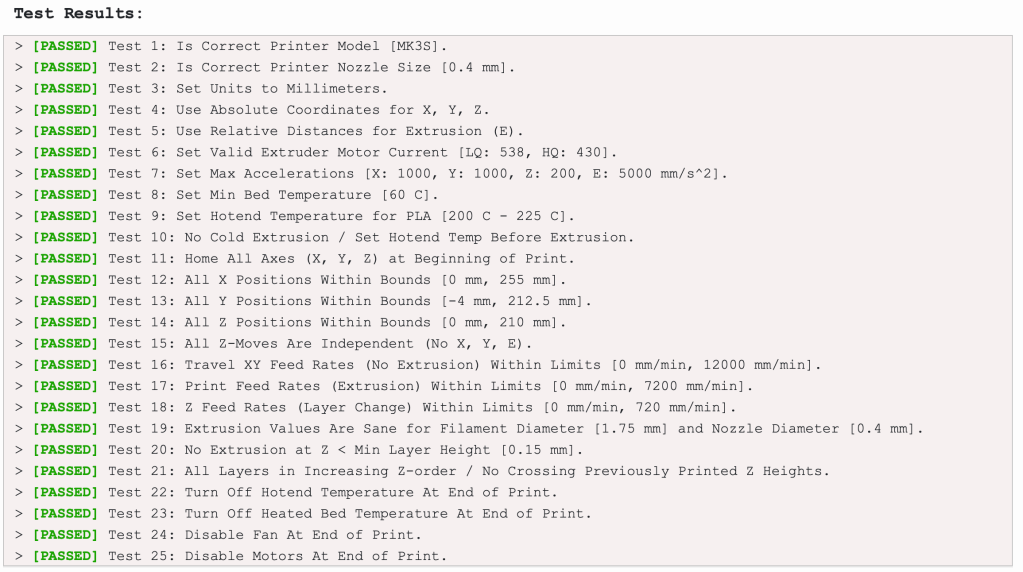This screenshot has width=1023, height=572.
Task: Click the arrow marker before Test 8
Action: coord(19,195)
